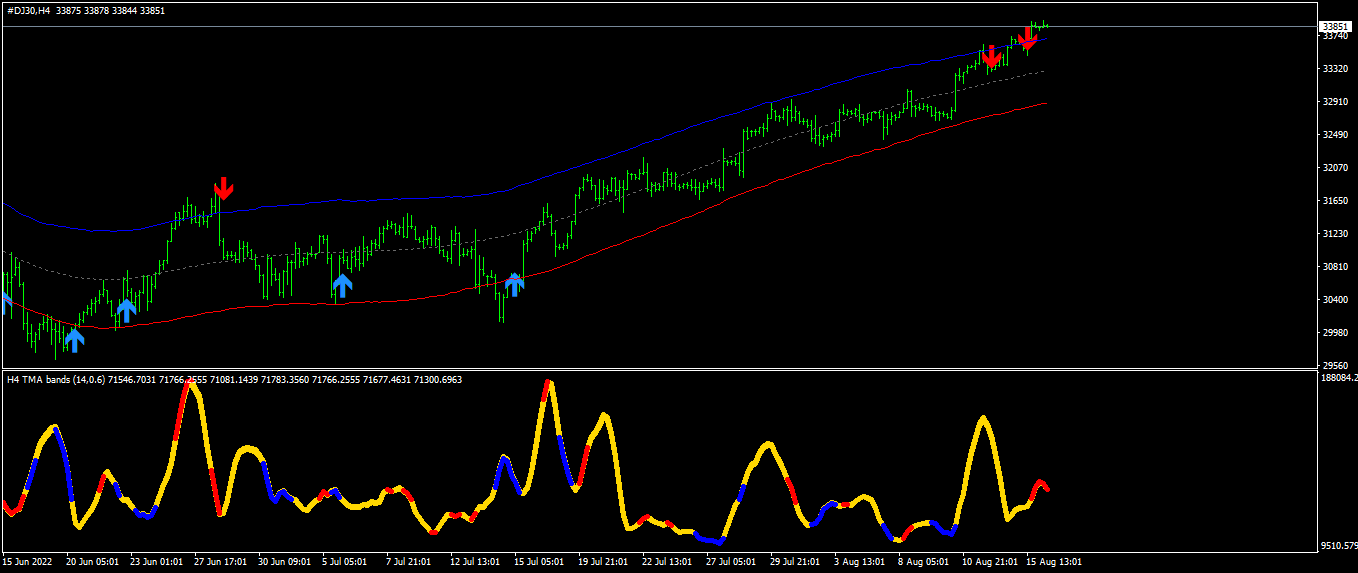Select the 15 Jun 2022 date label
1358x573 pixels.
26,562
